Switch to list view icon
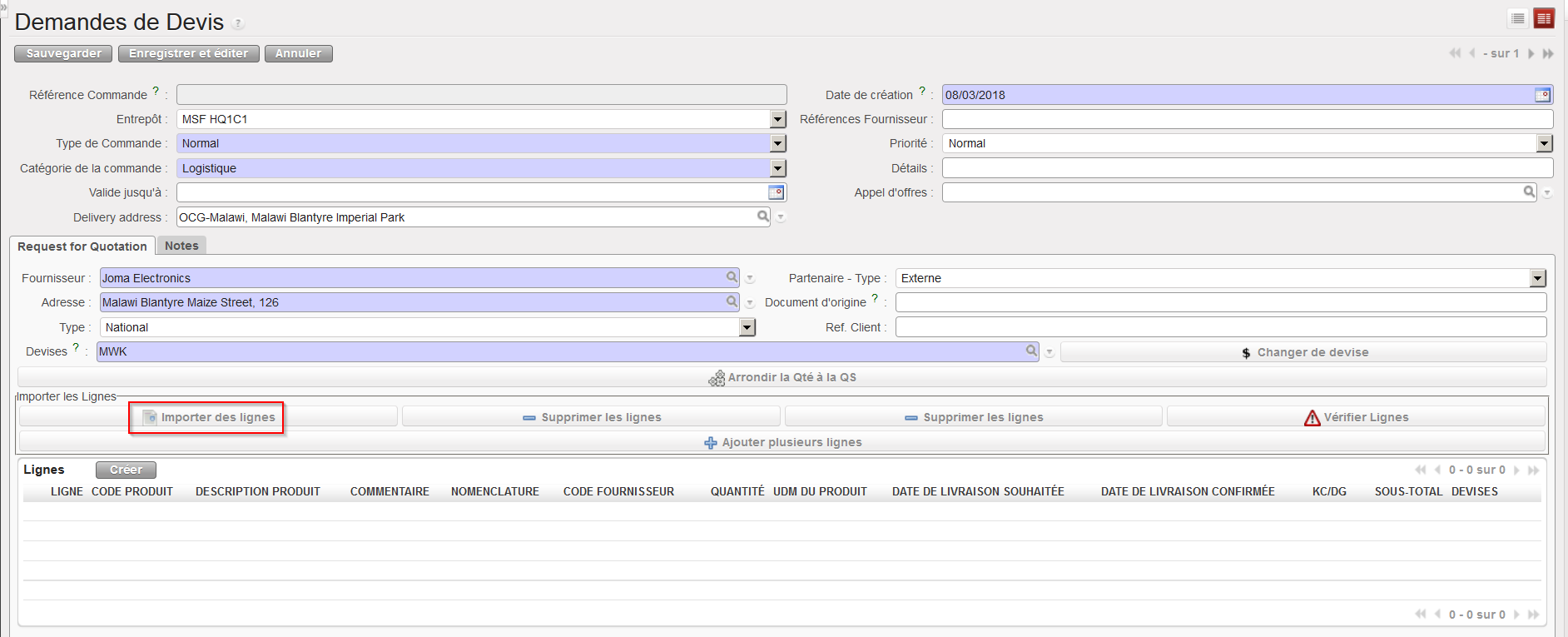 [x=1518, y=18]
